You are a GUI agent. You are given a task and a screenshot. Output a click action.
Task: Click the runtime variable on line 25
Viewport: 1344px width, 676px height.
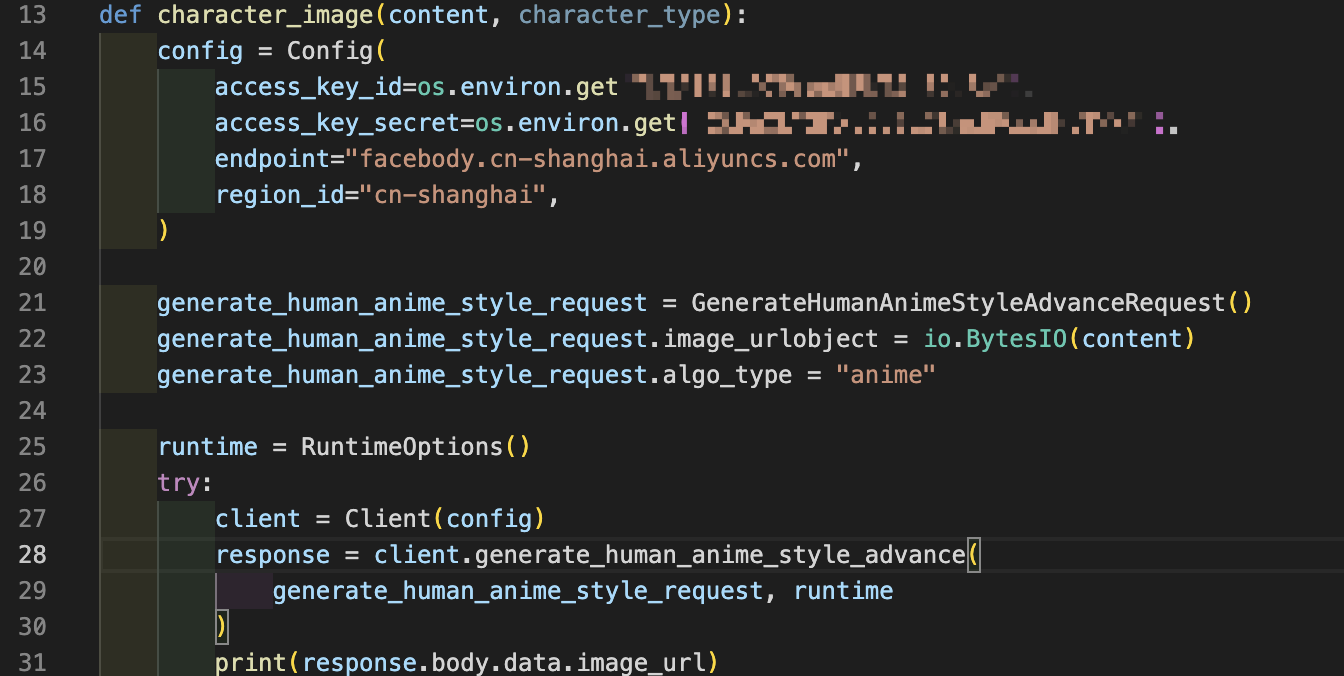pyautogui.click(x=207, y=447)
